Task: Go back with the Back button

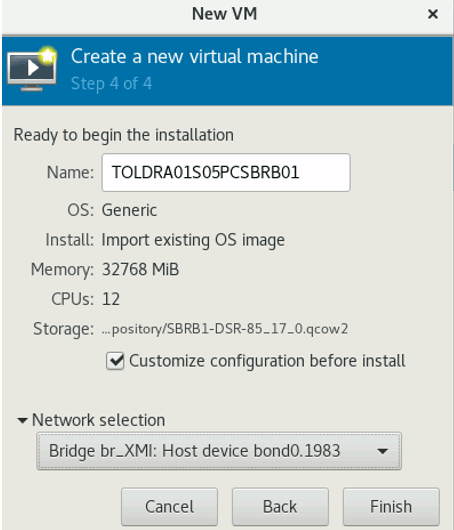Action: click(x=280, y=506)
